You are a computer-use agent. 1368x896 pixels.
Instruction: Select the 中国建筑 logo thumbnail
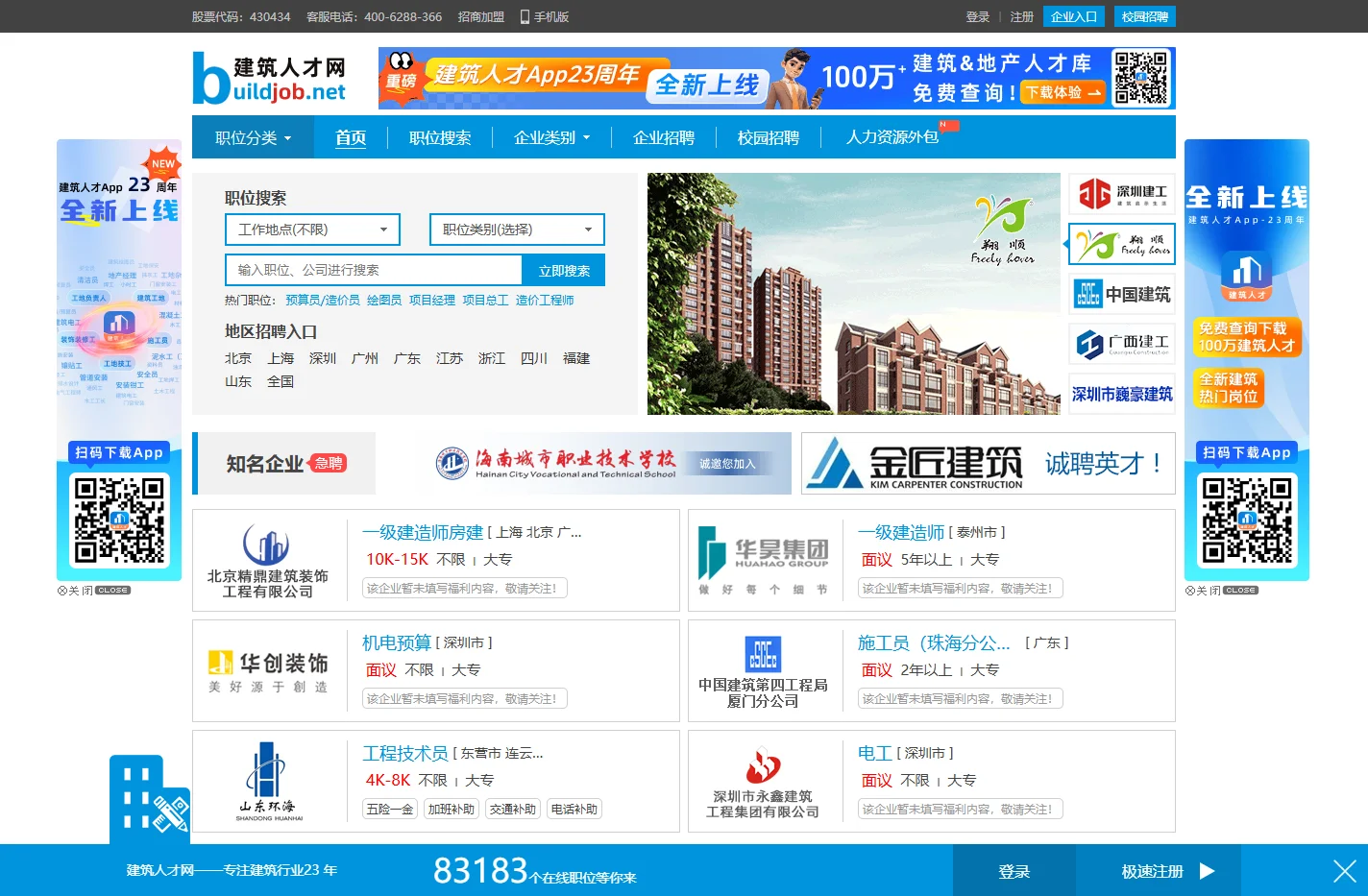click(1122, 294)
